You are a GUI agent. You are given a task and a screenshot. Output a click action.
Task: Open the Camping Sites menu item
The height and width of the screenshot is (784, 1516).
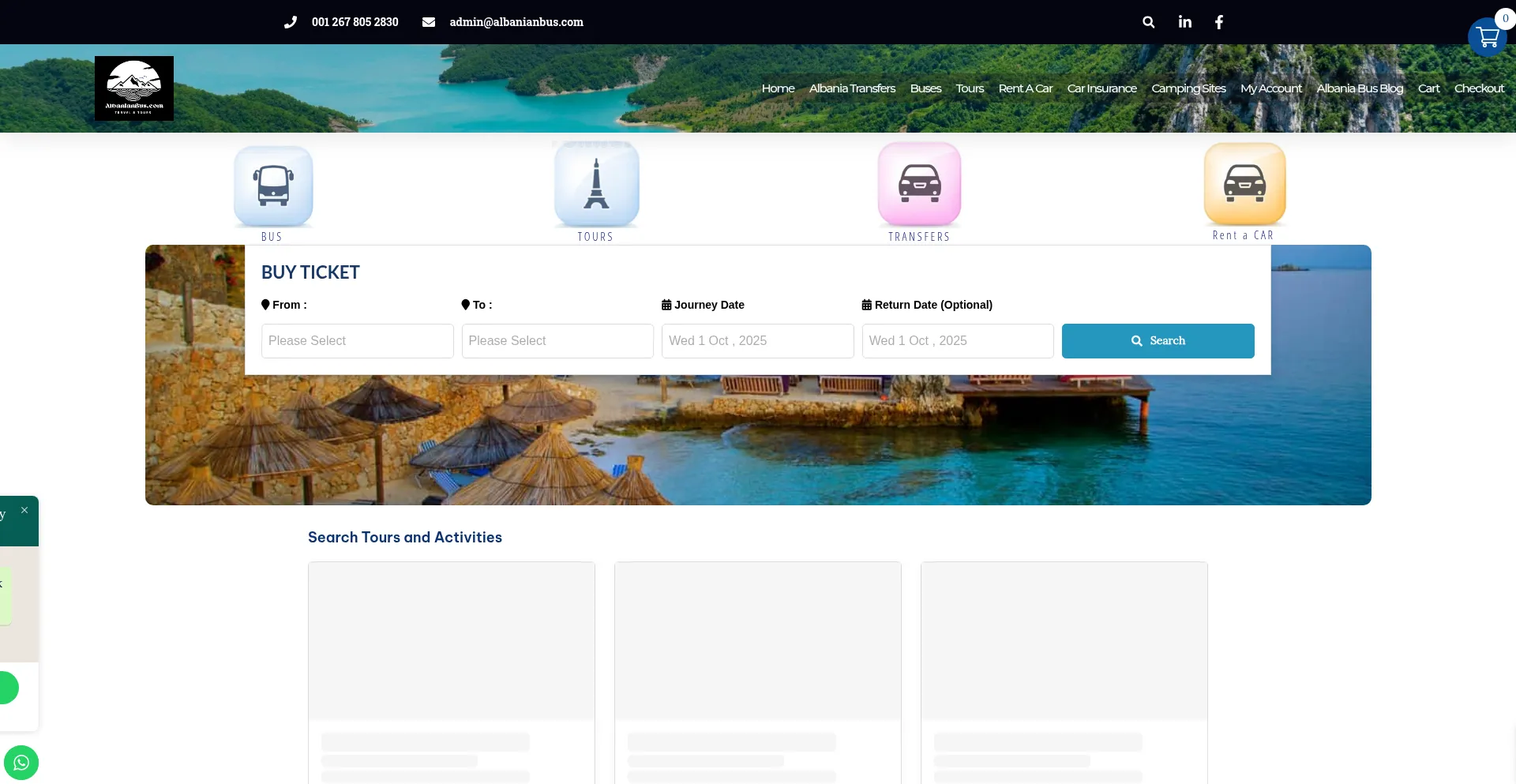click(1188, 88)
